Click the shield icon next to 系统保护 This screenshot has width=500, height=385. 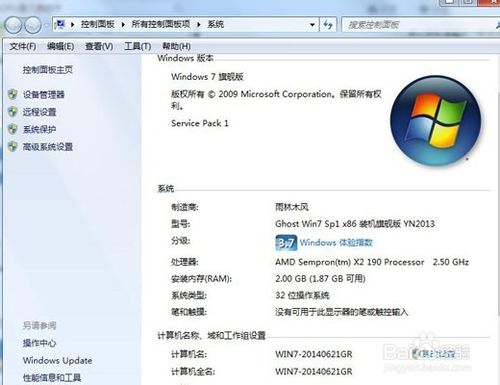click(x=13, y=129)
